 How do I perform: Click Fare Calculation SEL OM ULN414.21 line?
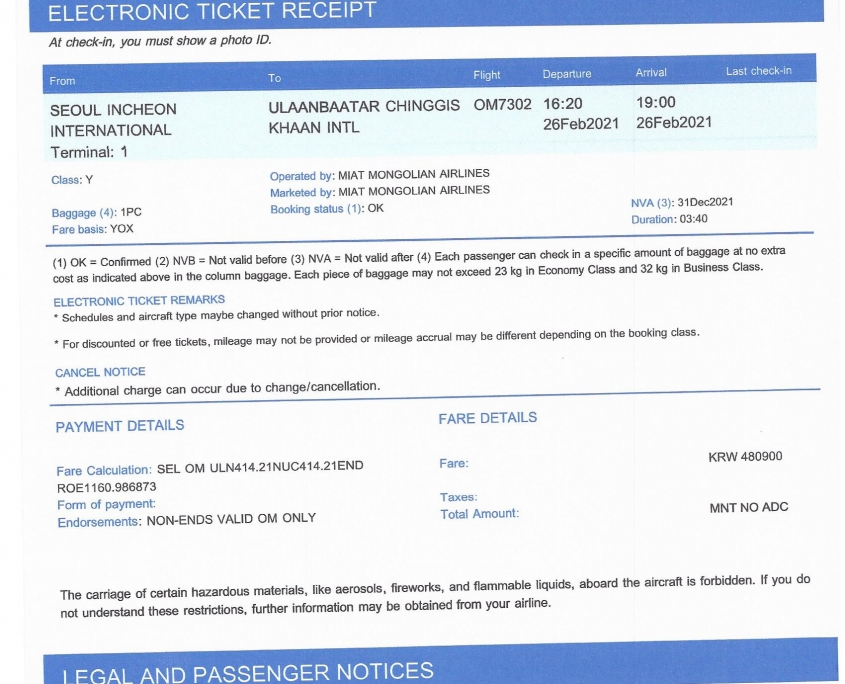point(210,468)
